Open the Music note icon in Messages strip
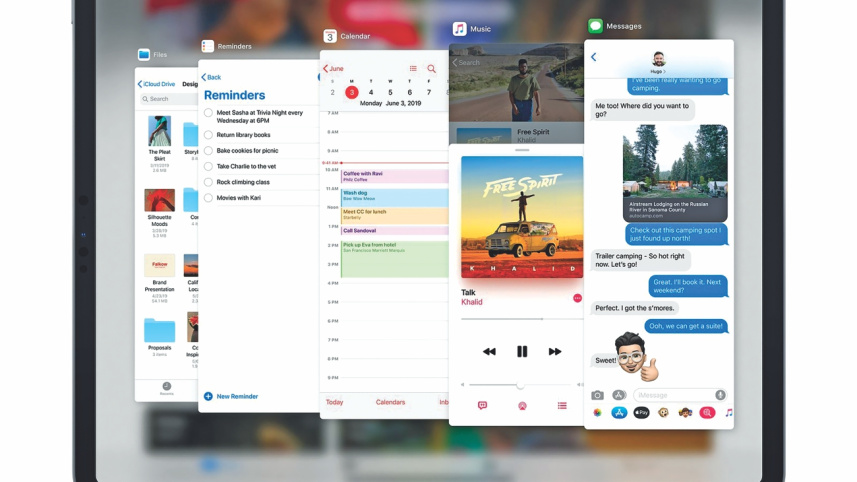This screenshot has width=857, height=482. tap(729, 413)
